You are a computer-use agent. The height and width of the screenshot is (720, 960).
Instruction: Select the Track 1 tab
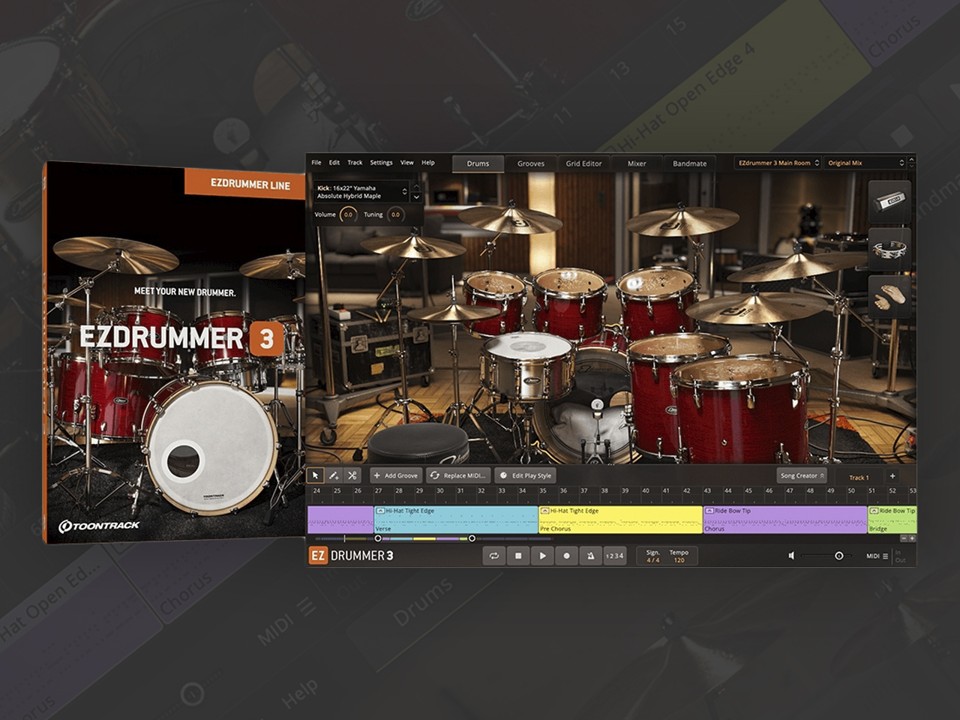[x=858, y=478]
